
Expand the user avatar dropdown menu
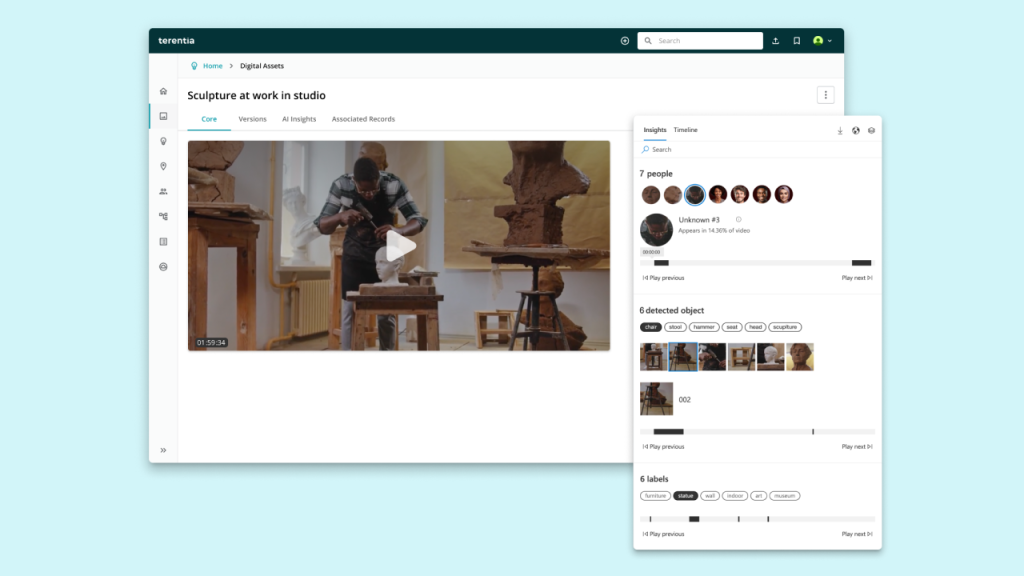point(820,41)
